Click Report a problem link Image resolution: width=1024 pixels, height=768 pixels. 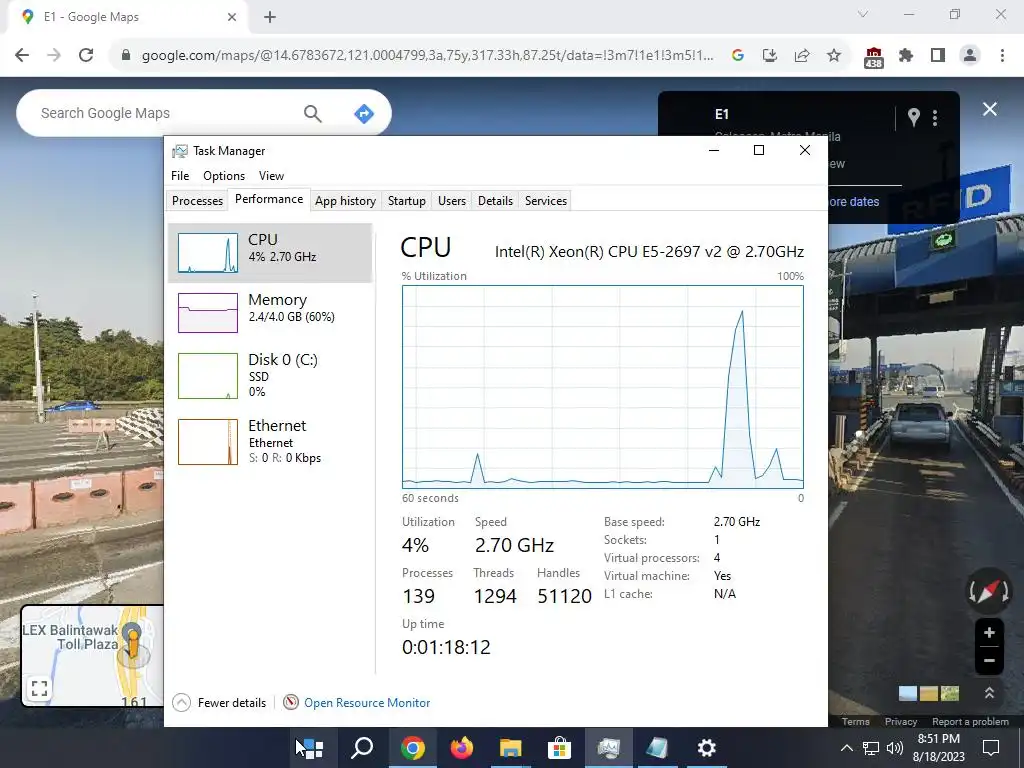[970, 722]
